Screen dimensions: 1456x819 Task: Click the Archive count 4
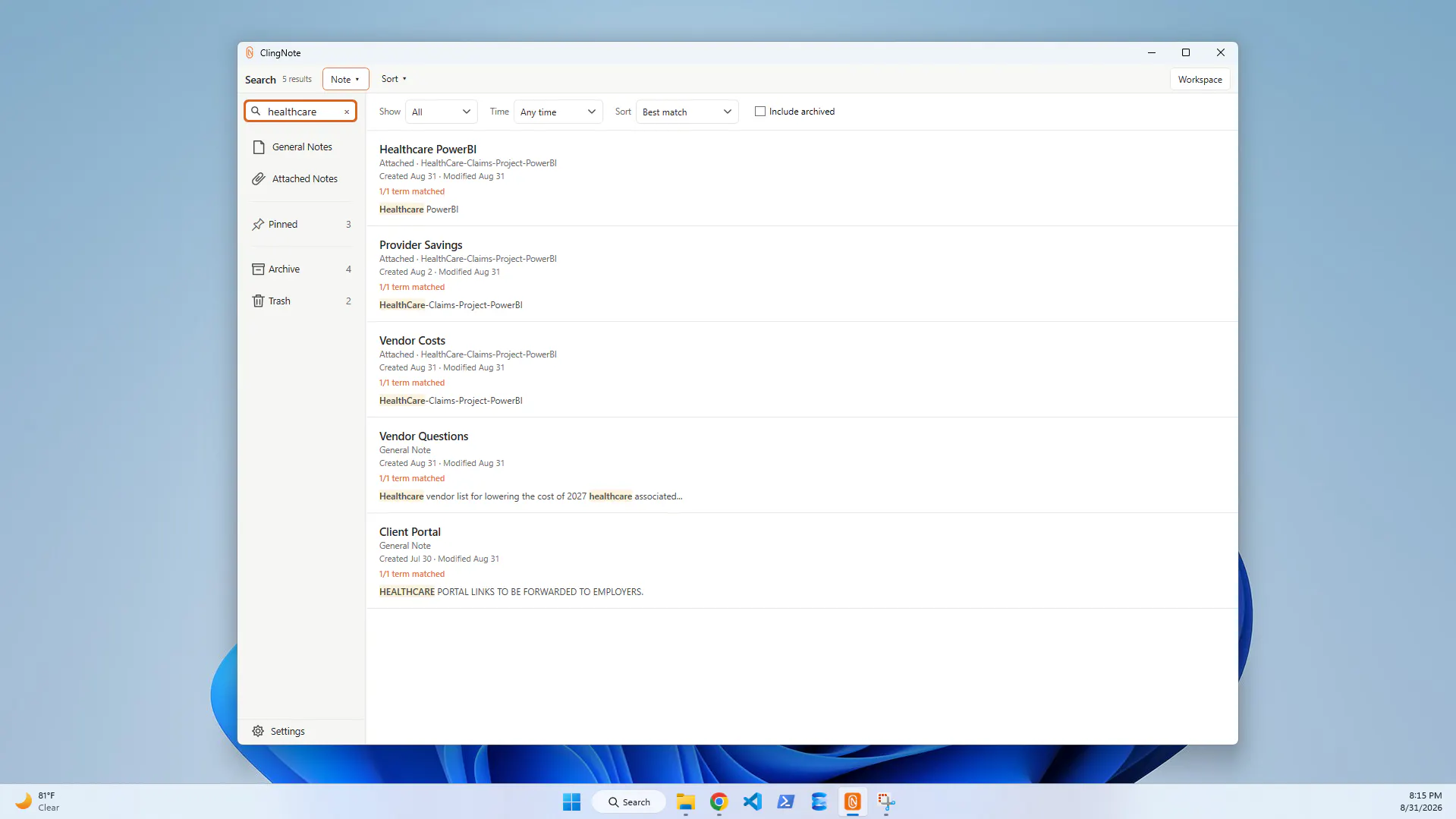[x=348, y=269]
